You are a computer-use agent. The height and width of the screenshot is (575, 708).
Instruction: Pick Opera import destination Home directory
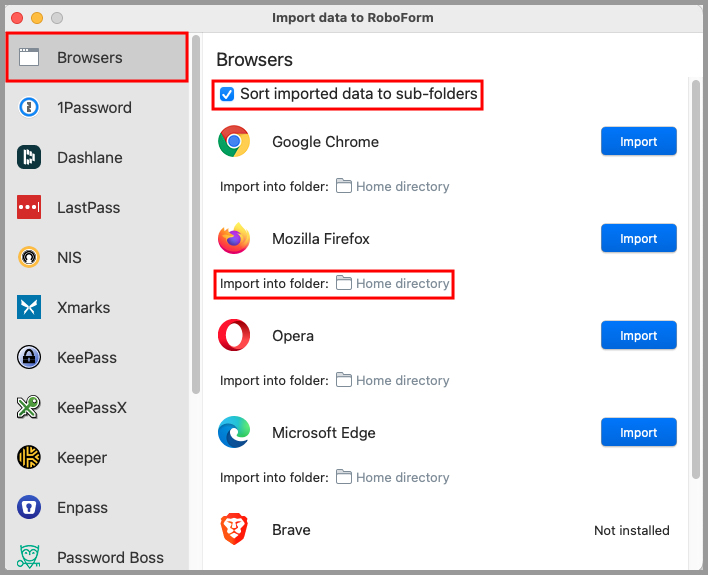pos(392,381)
